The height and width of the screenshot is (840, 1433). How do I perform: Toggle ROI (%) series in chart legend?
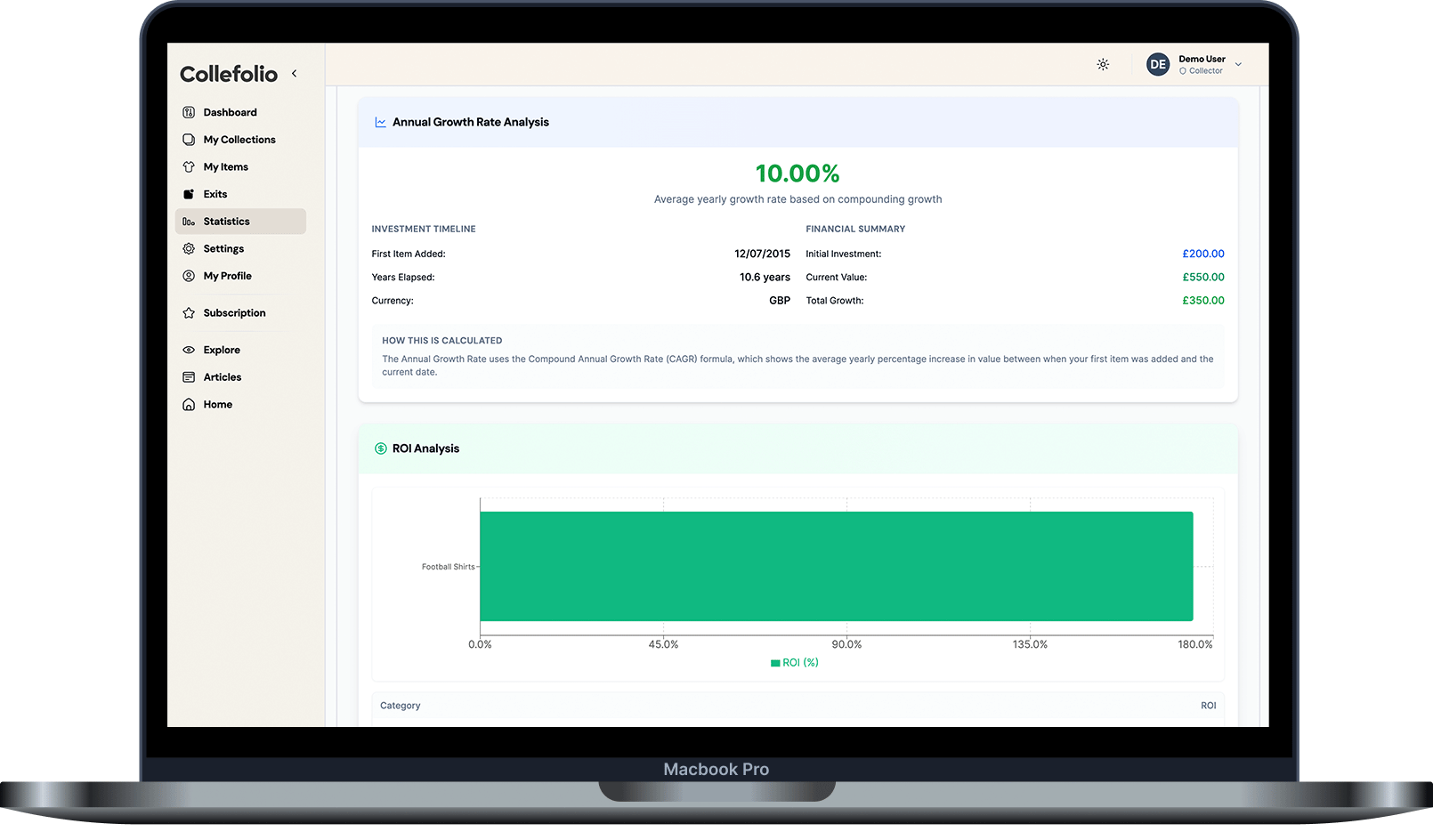coord(794,663)
